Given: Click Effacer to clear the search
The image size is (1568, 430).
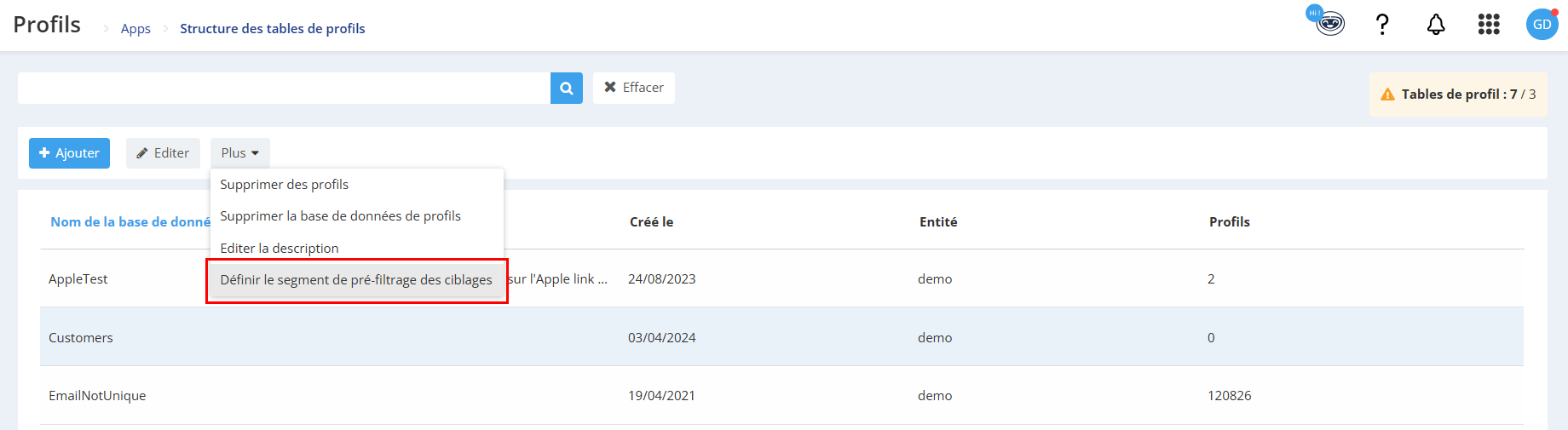Looking at the screenshot, I should coord(634,88).
